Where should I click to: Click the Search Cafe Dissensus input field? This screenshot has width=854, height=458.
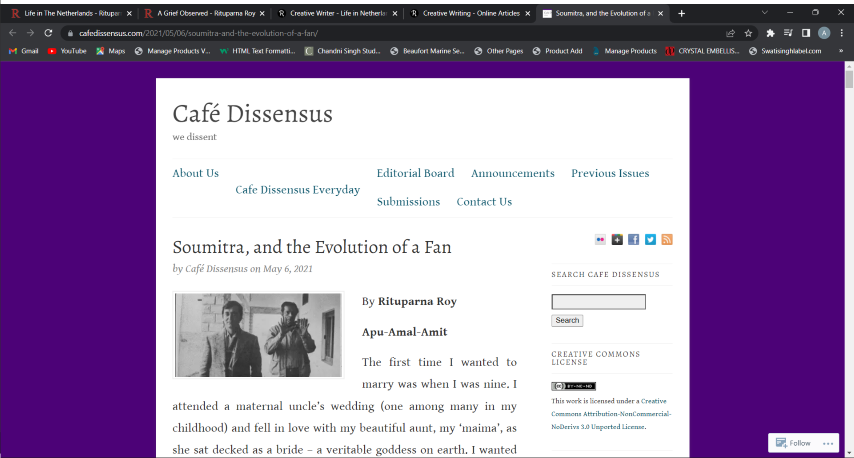pyautogui.click(x=599, y=302)
